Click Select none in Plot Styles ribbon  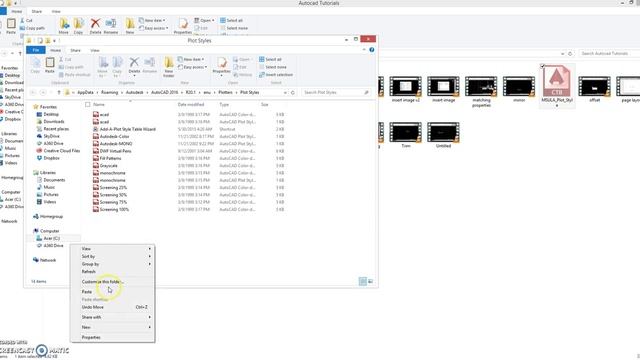tap(273, 67)
